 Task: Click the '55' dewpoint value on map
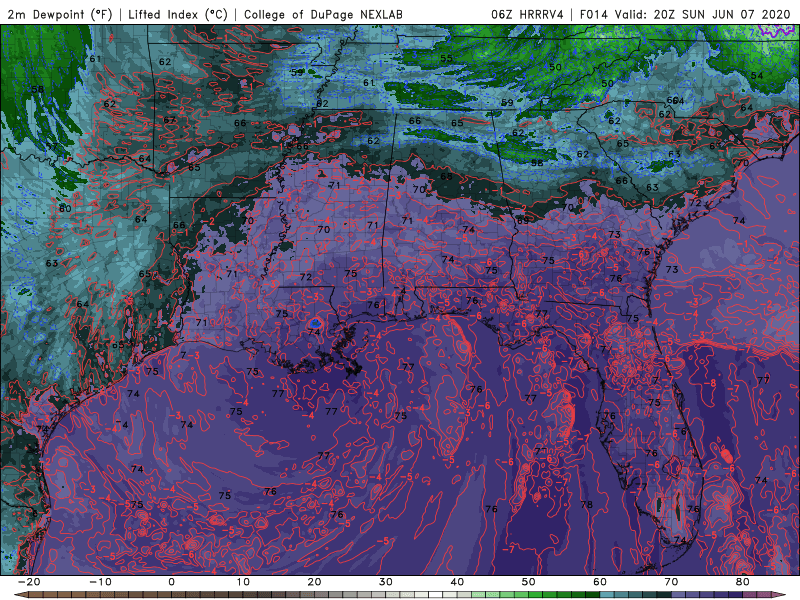(x=446, y=59)
